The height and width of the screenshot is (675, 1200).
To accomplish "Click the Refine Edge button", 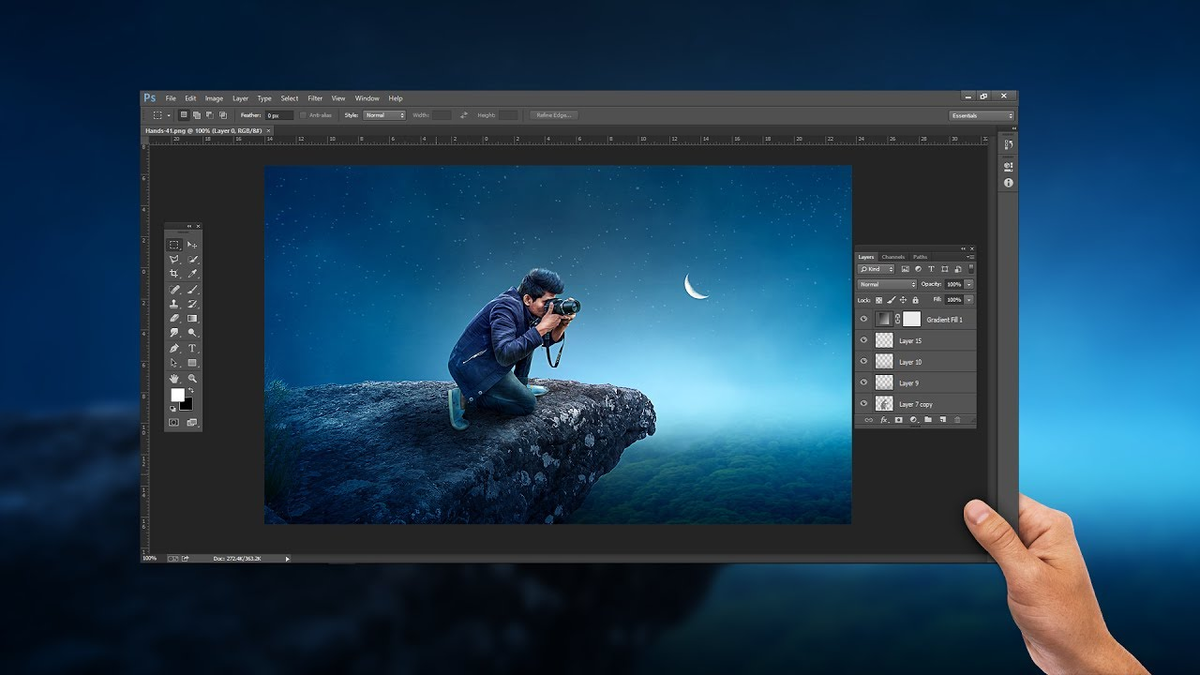I will click(554, 115).
